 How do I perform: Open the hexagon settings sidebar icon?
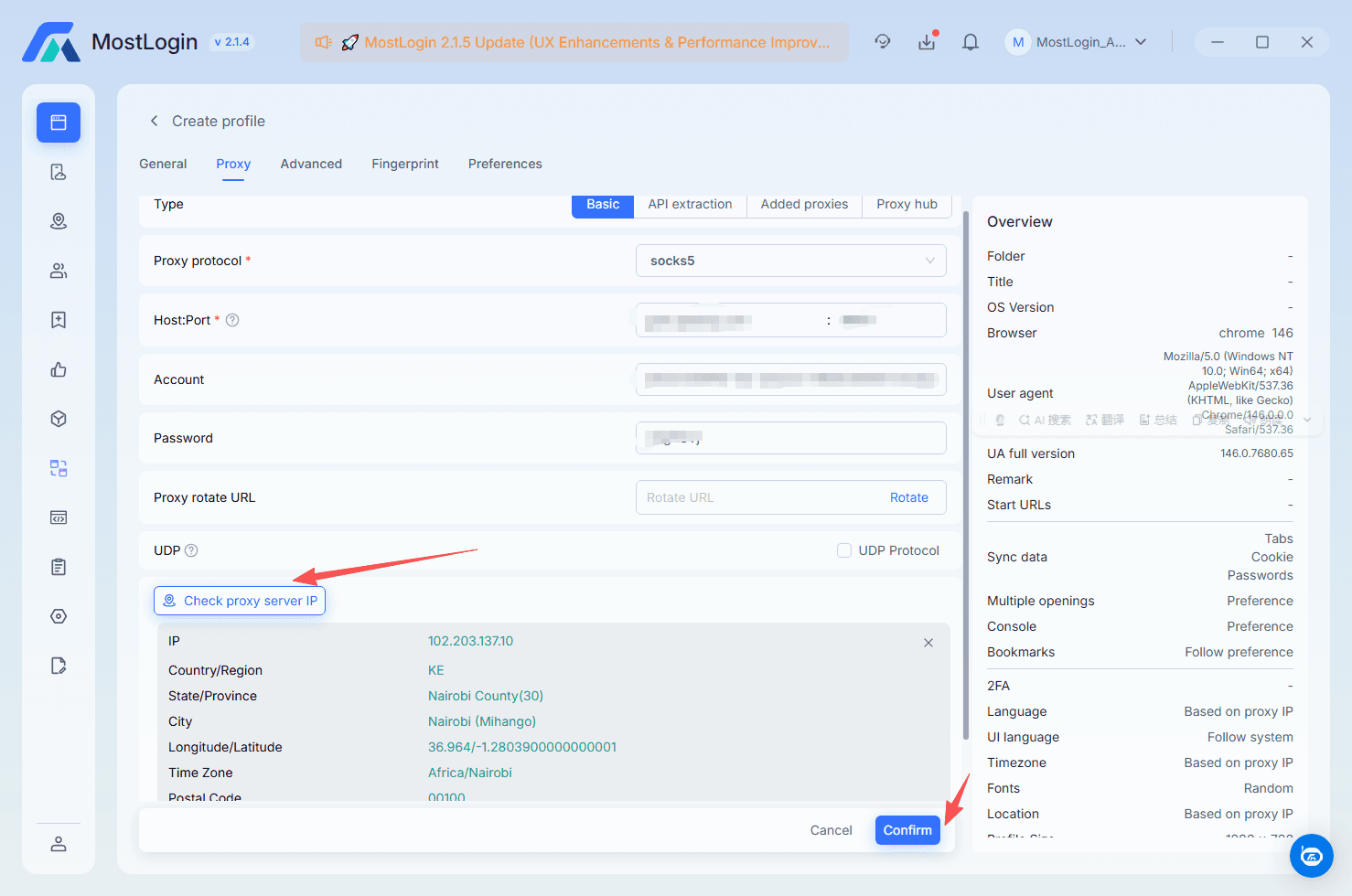pyautogui.click(x=59, y=616)
